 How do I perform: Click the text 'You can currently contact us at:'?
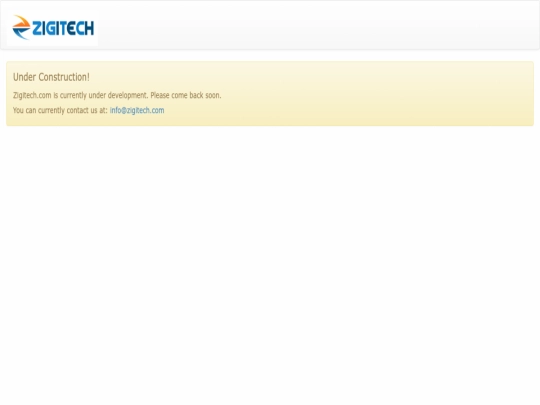(x=60, y=110)
